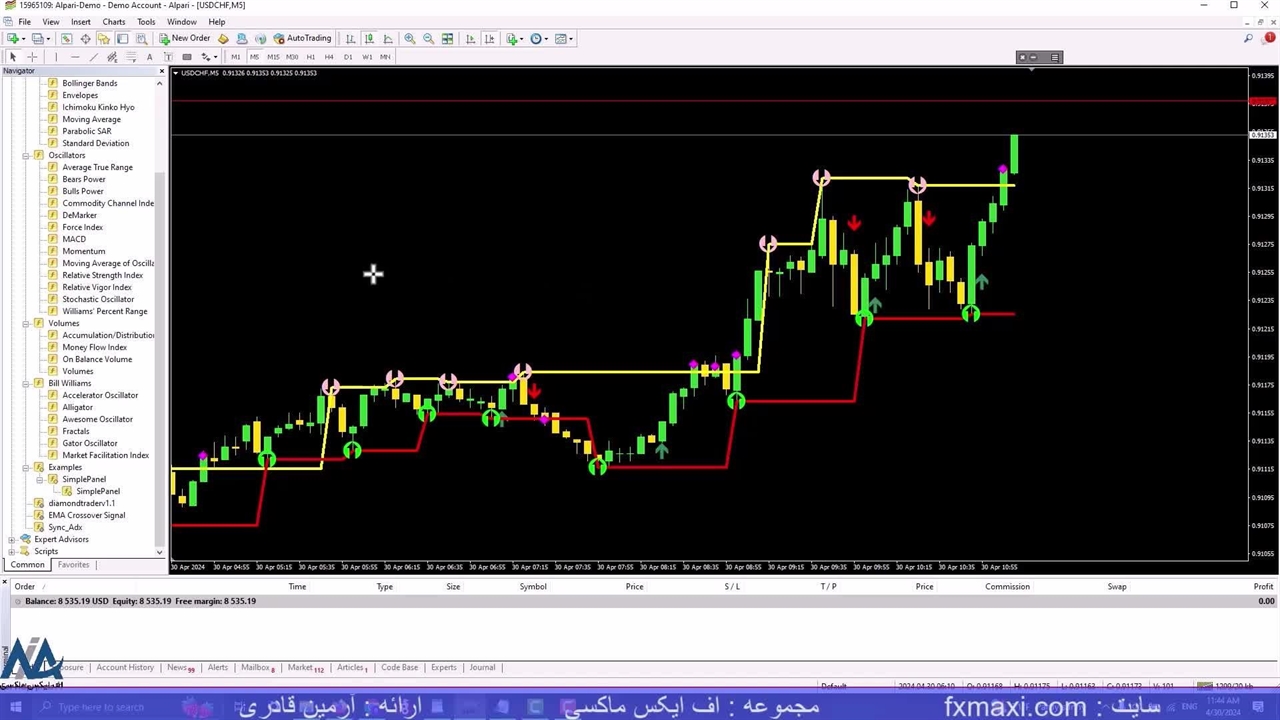The image size is (1280, 720).
Task: Expand the Expert Advisors tree node
Action: pyautogui.click(x=12, y=539)
